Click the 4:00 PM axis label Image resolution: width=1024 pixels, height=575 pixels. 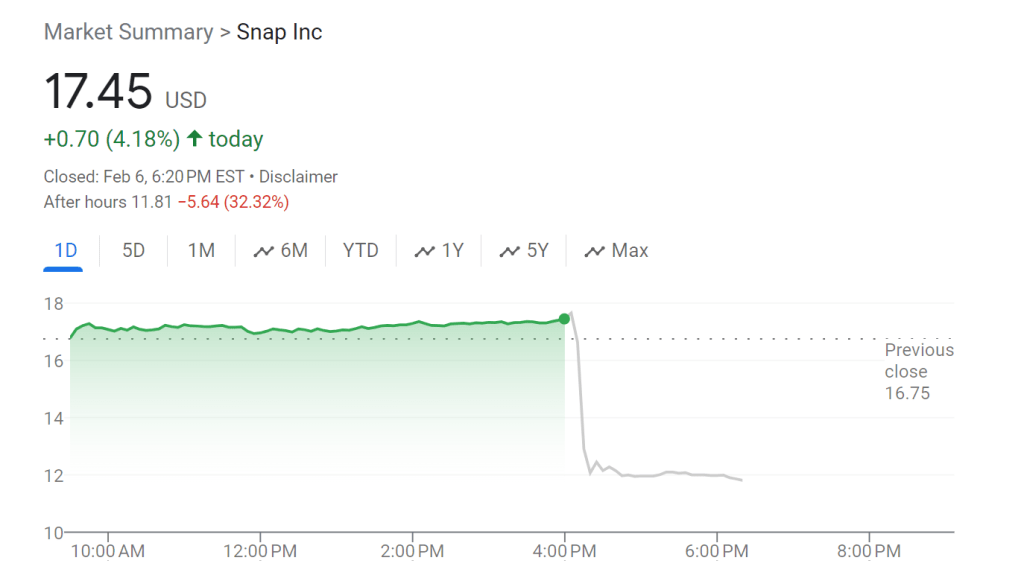click(x=565, y=551)
